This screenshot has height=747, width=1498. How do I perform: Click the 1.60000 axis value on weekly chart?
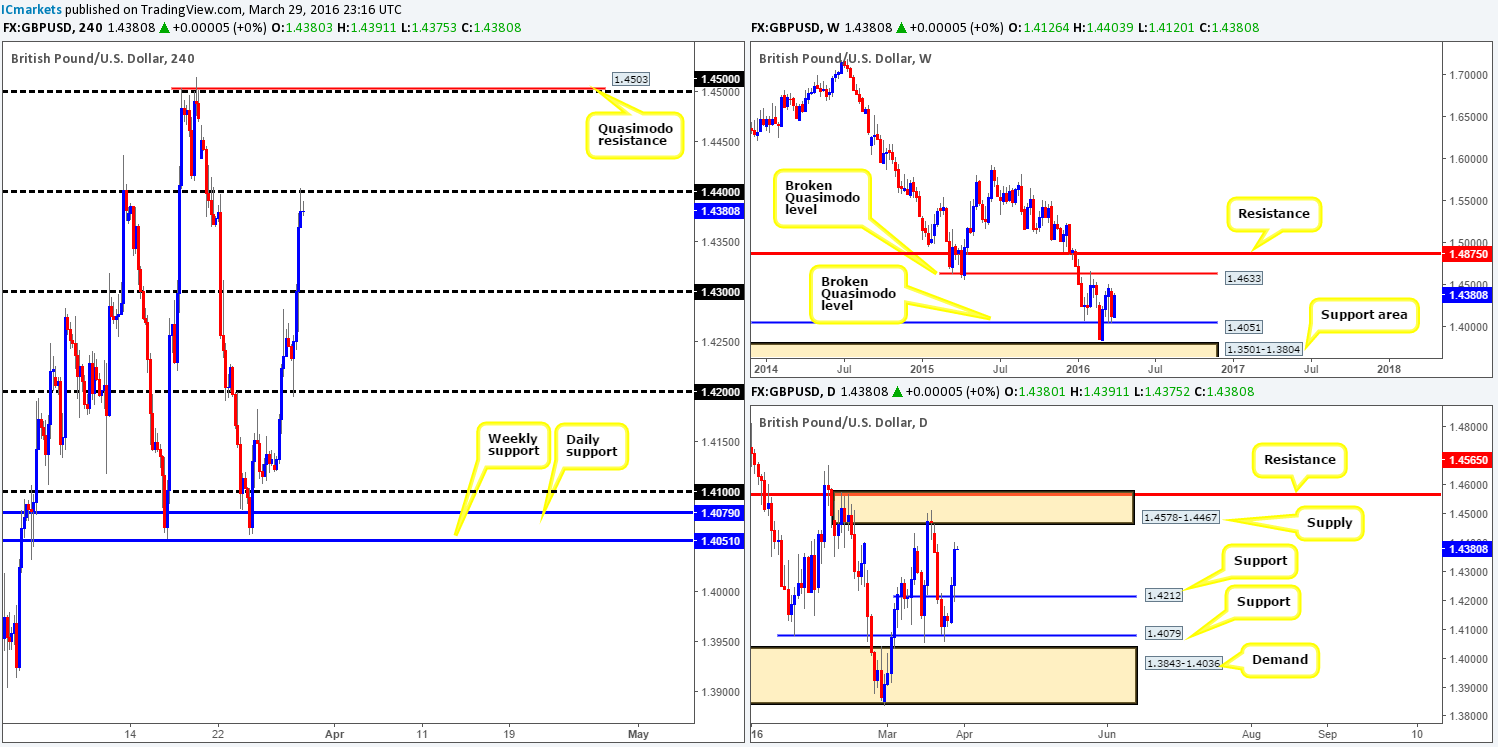(1469, 159)
